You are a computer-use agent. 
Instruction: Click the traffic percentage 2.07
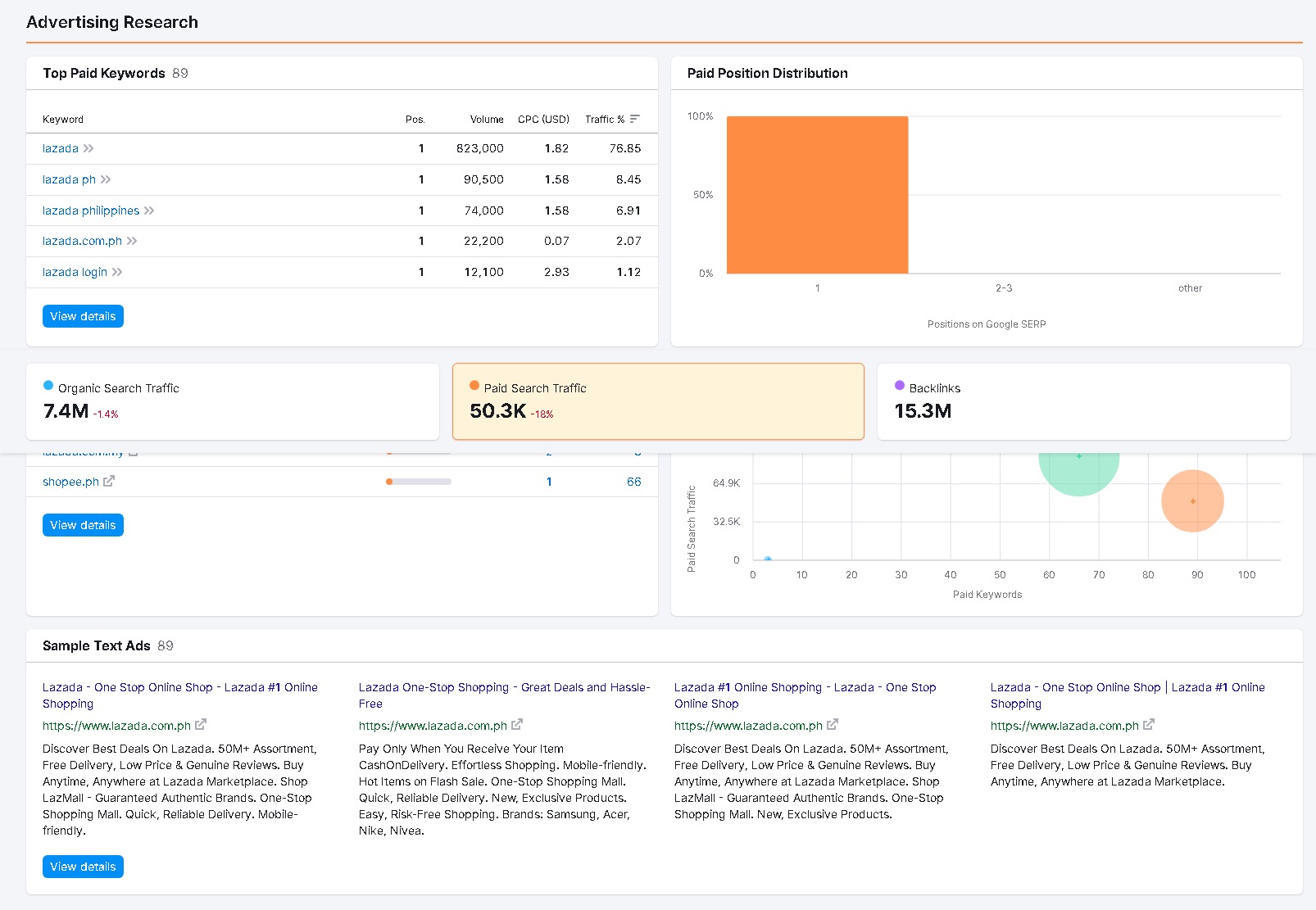[x=629, y=241]
